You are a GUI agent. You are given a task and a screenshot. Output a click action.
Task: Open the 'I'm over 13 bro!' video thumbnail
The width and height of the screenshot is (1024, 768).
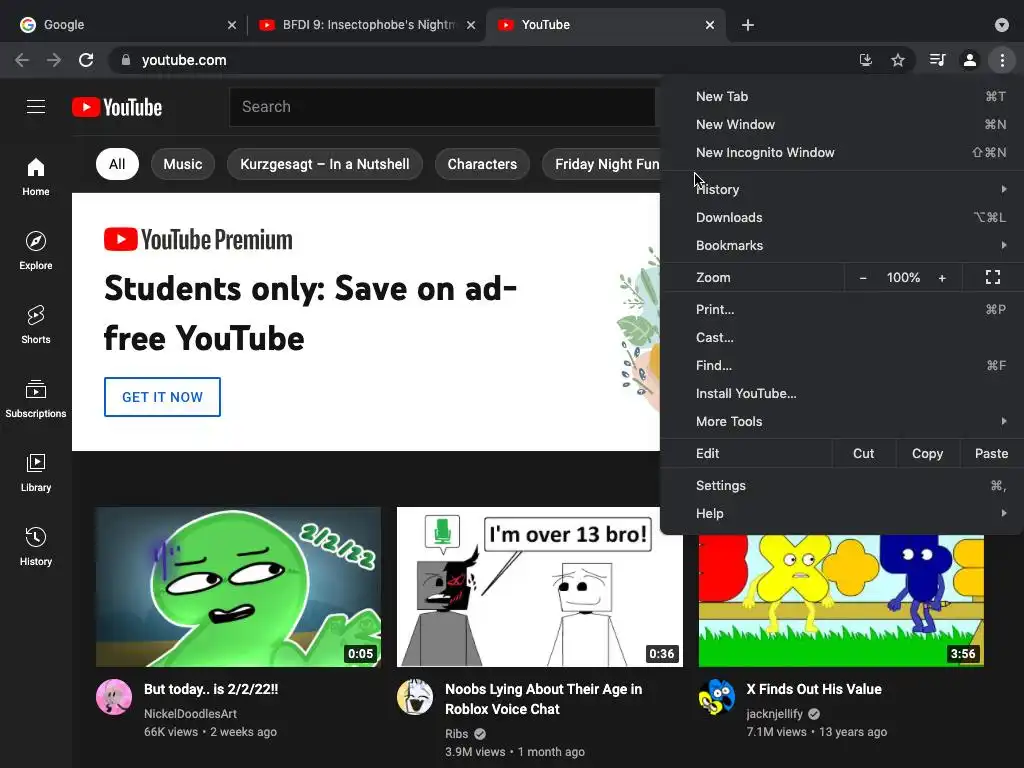(x=539, y=587)
